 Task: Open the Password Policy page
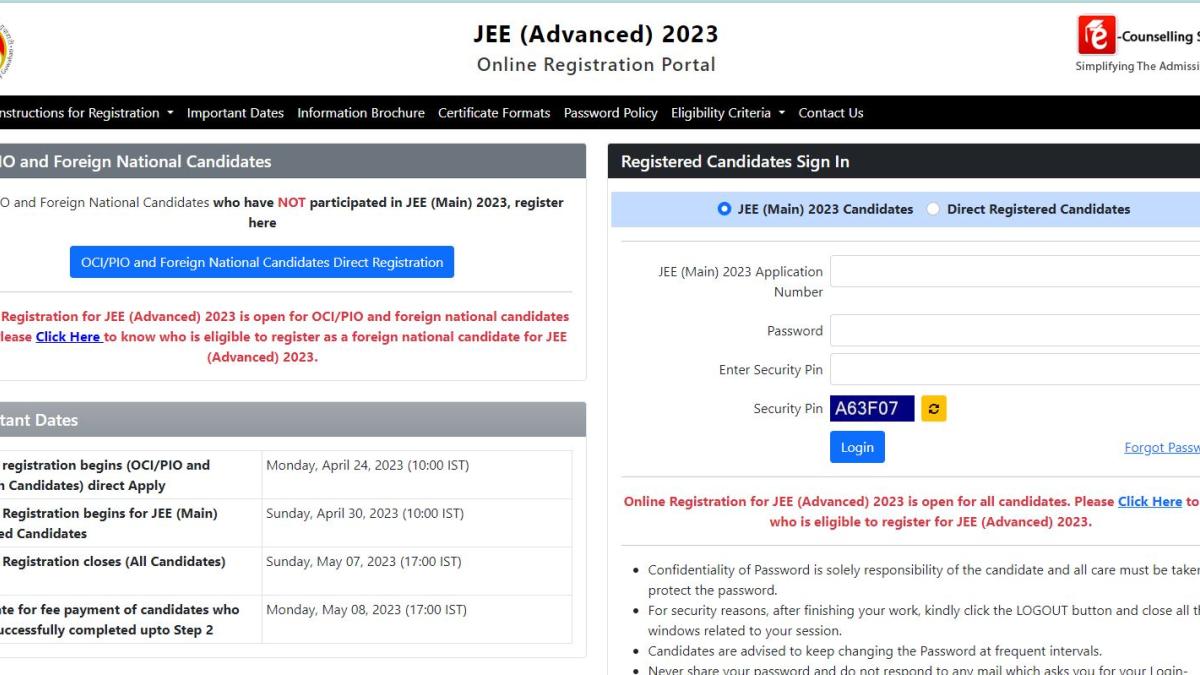610,112
